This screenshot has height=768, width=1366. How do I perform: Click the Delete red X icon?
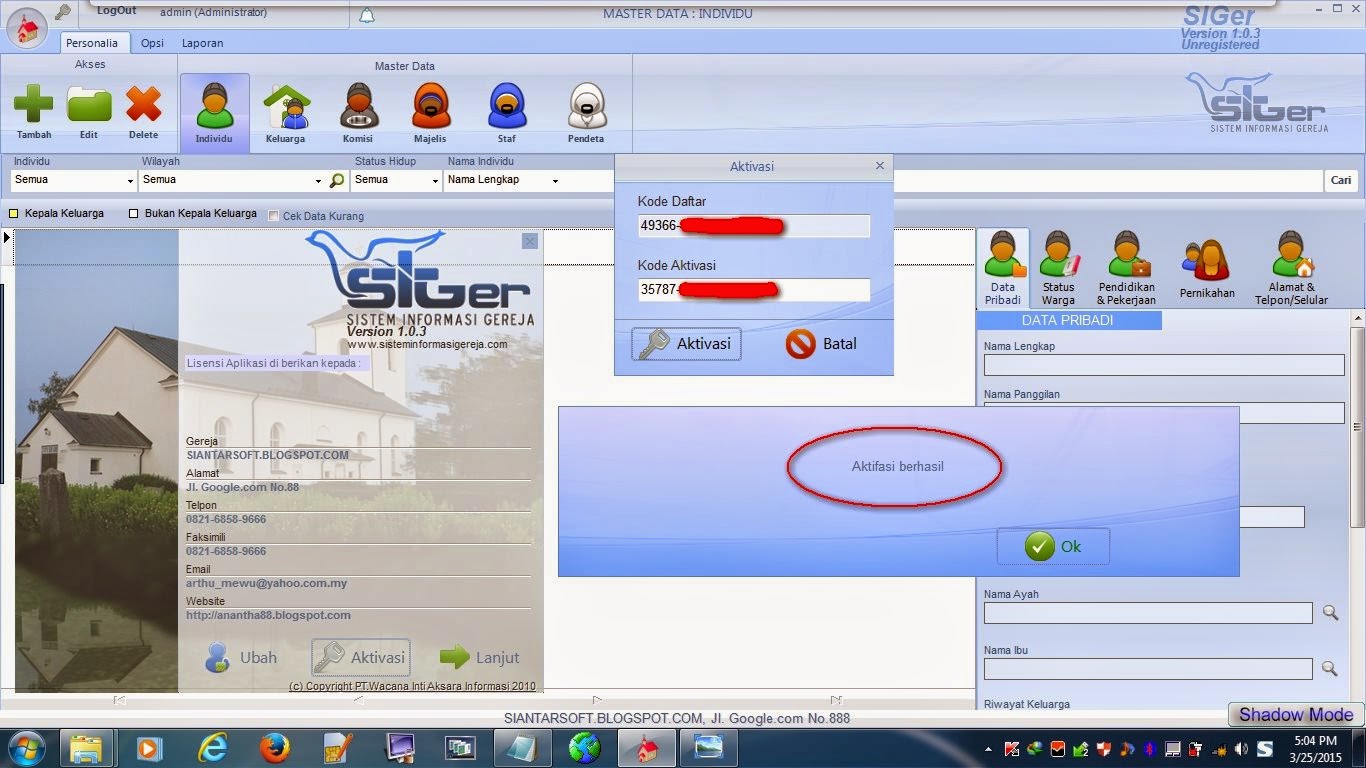(x=143, y=105)
